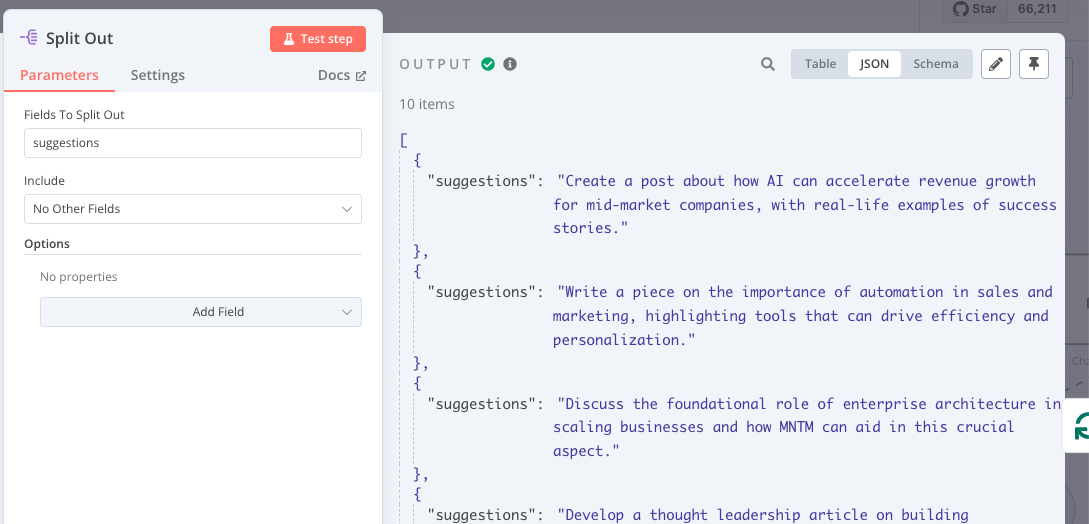Click the output info icon

(x=510, y=64)
